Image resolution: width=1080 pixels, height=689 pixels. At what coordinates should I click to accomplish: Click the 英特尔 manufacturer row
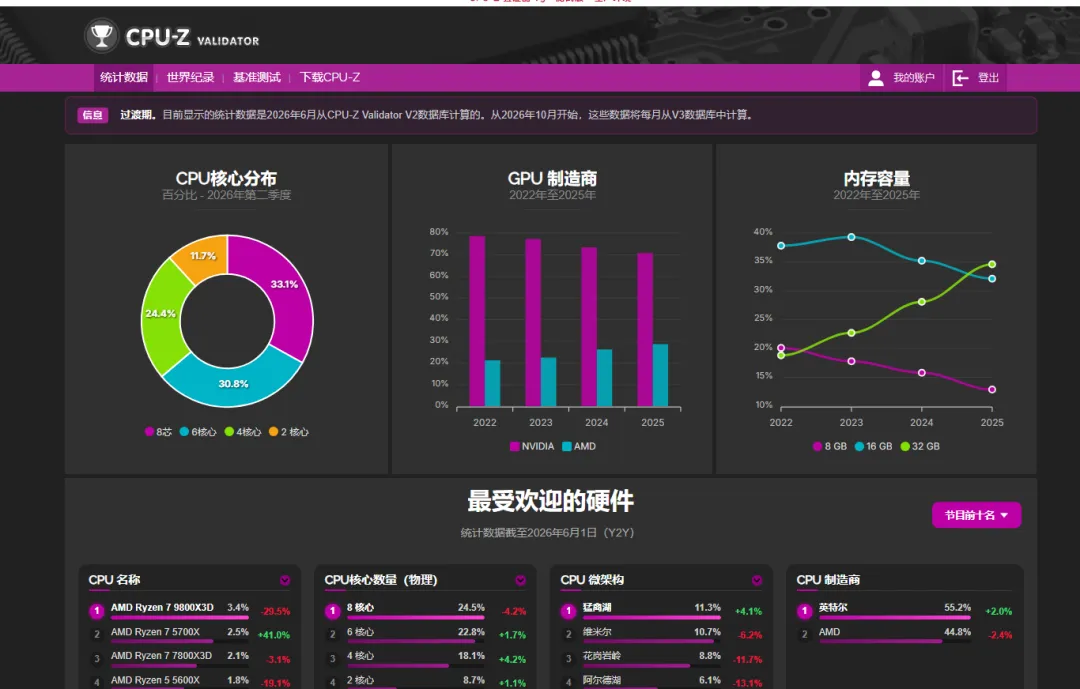904,610
